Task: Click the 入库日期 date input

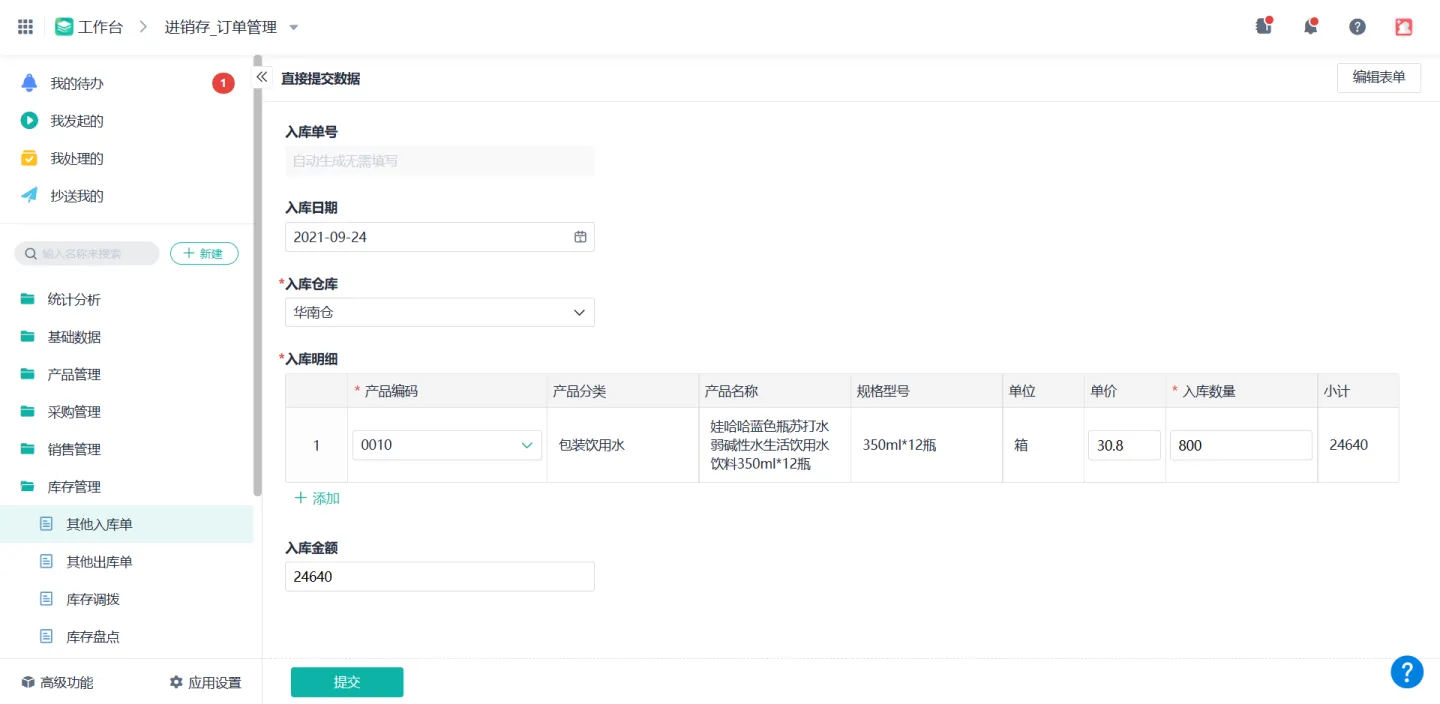Action: pos(440,237)
